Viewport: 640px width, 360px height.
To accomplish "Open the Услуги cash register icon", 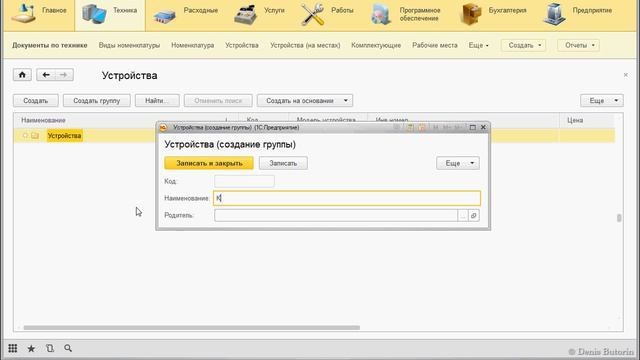I will [245, 14].
